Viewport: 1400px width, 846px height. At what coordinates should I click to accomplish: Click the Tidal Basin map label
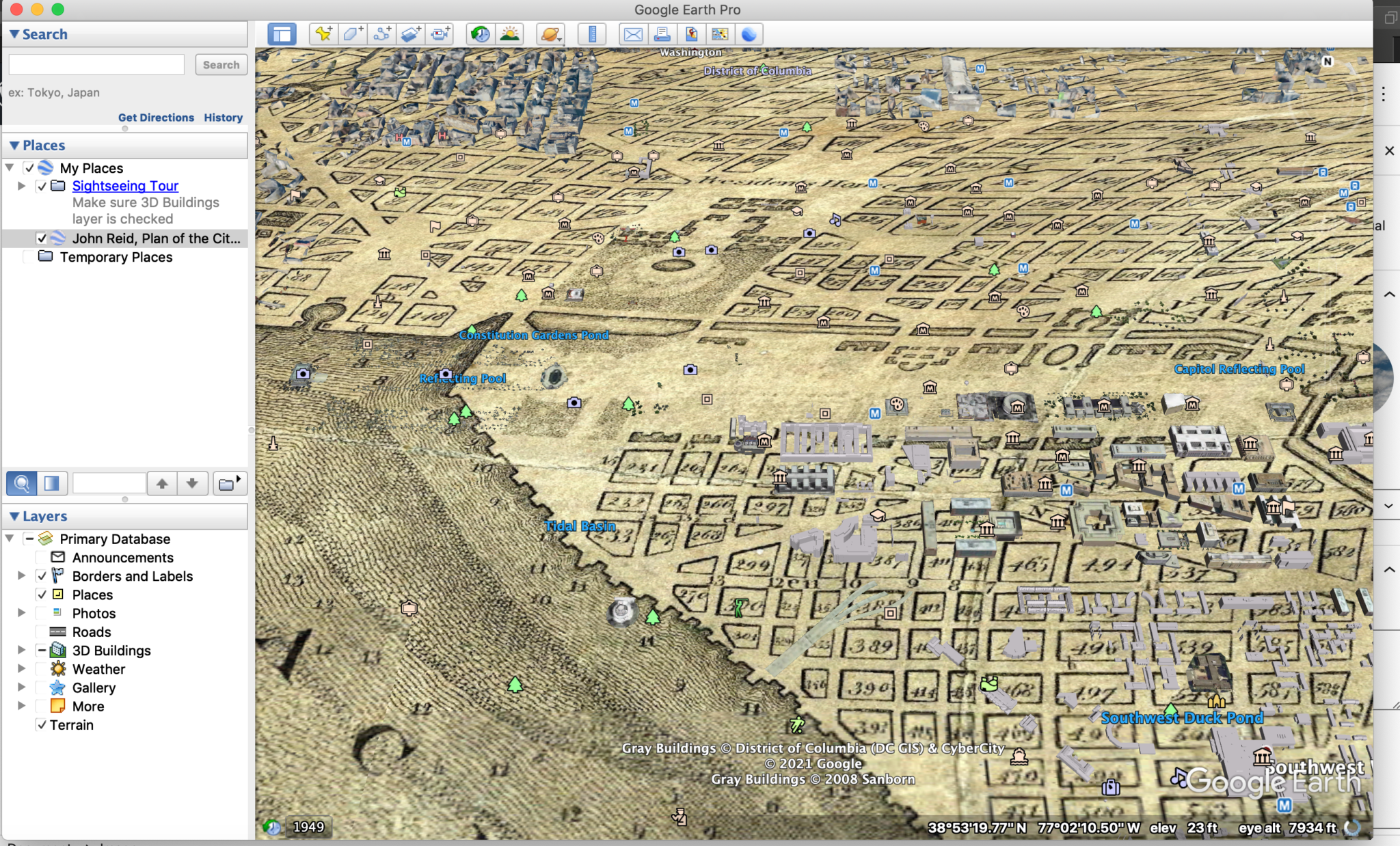[x=580, y=526]
